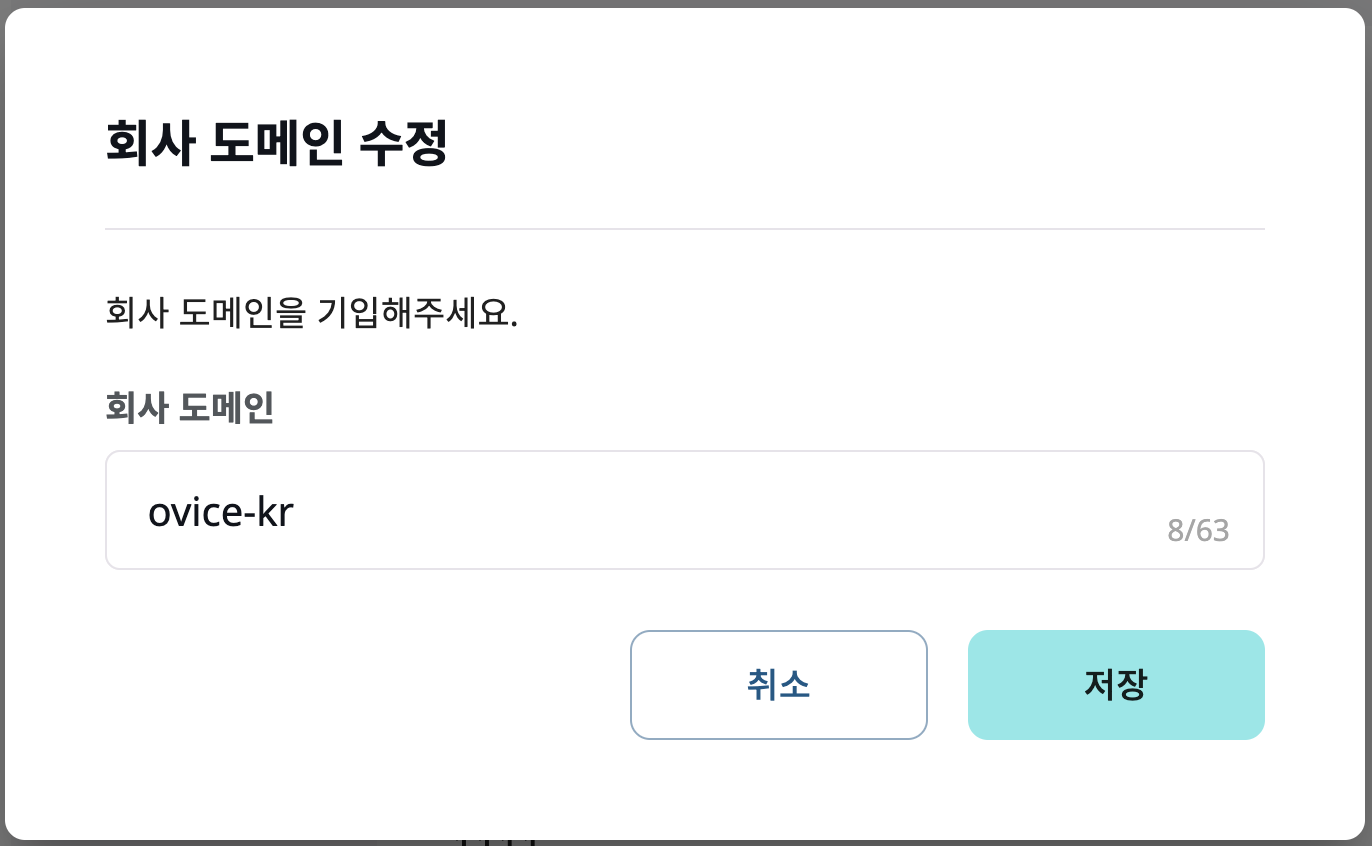1372x846 pixels.
Task: Click the divider line under the title
Action: coord(685,229)
